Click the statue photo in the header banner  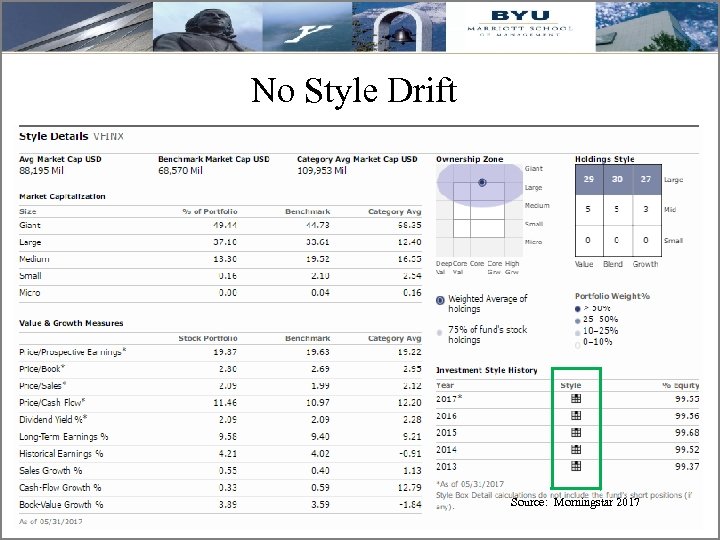tap(208, 27)
